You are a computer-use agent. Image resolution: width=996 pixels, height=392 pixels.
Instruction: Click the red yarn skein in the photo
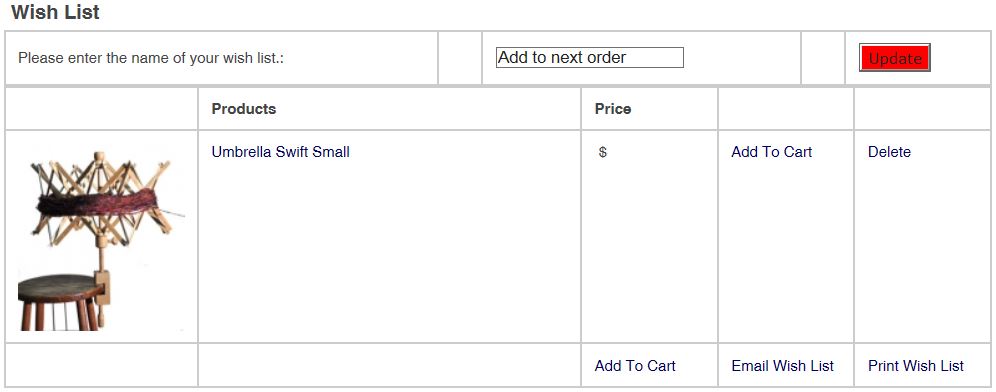(97, 203)
